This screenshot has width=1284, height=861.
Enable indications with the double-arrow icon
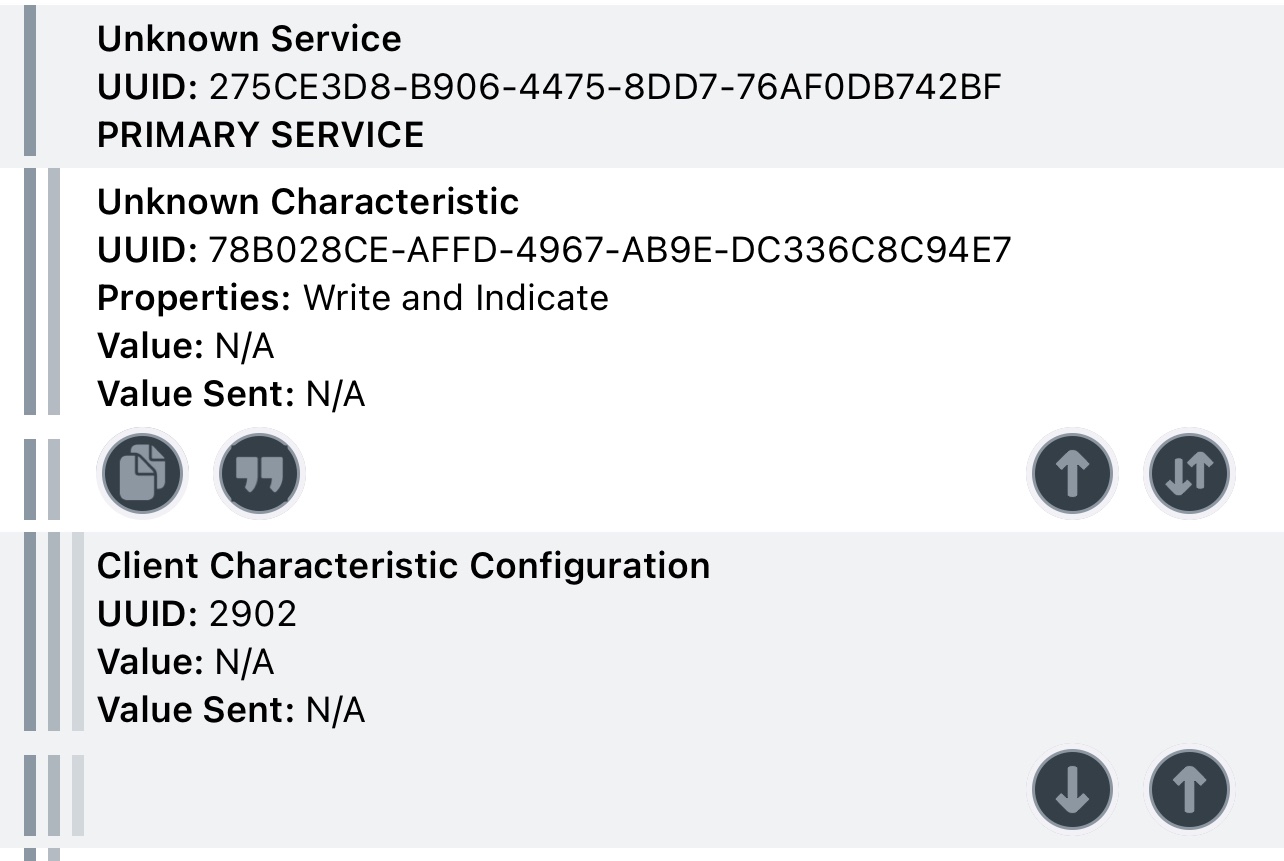tap(1189, 473)
